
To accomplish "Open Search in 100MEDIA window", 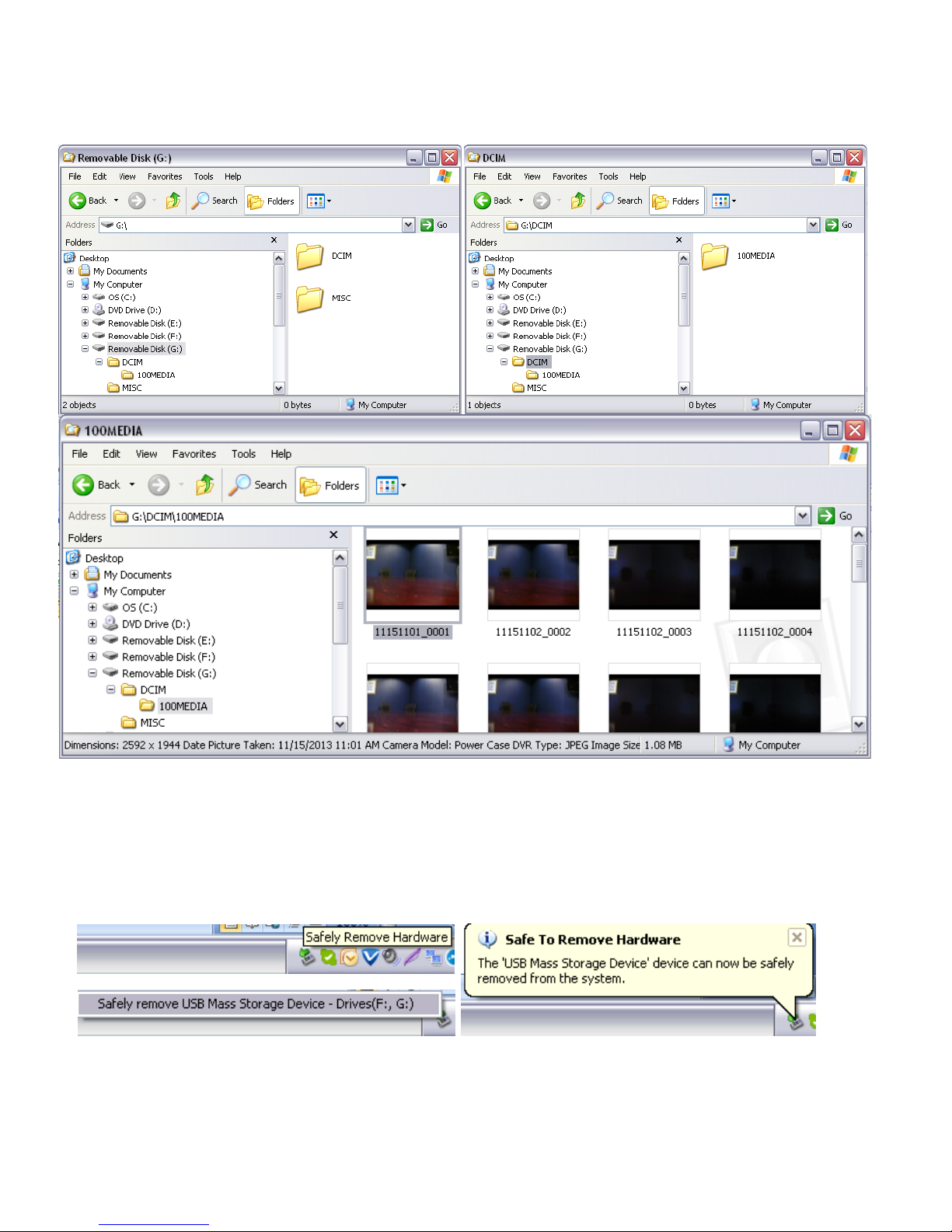I will pos(258,485).
